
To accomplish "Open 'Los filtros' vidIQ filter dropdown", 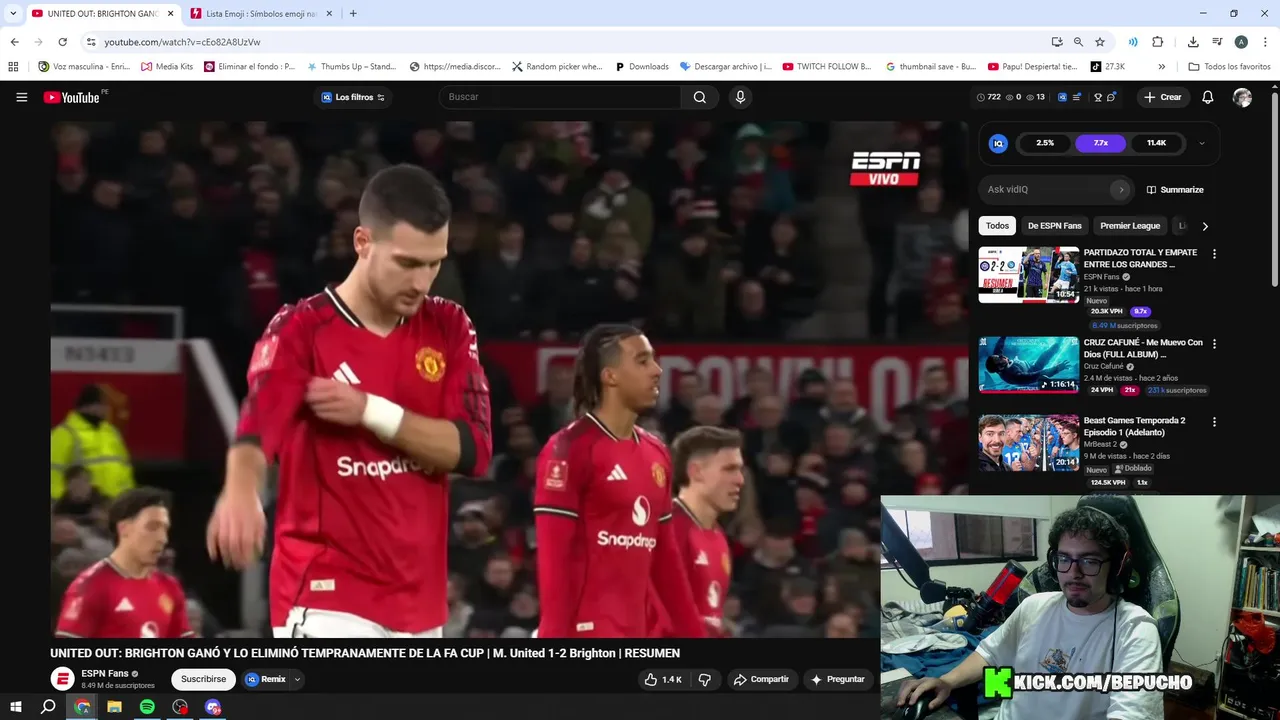I will click(x=353, y=97).
